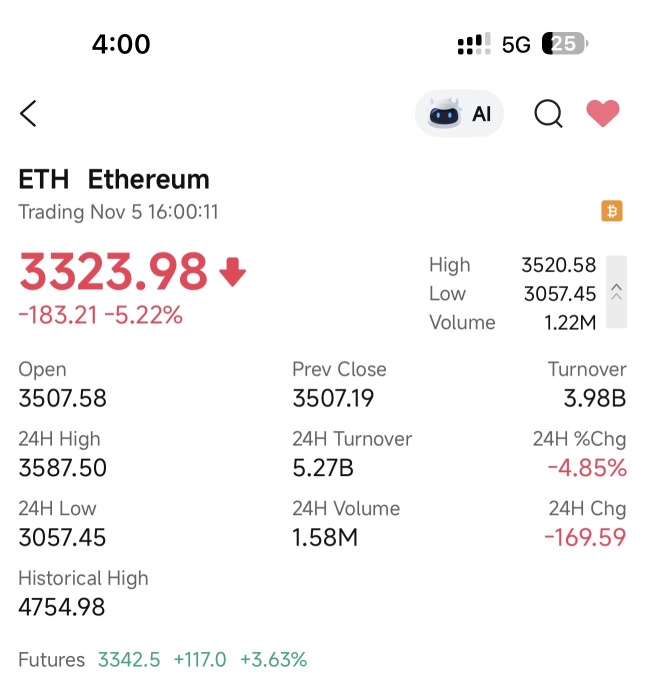Tap the -183.21 -5.22% change text
The width and height of the screenshot is (645, 679).
point(100,315)
